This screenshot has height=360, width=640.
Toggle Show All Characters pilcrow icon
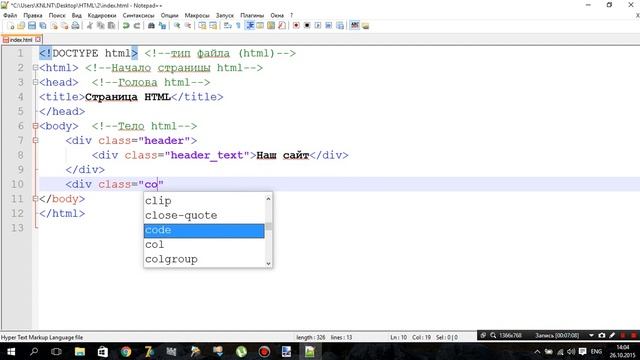[238, 26]
